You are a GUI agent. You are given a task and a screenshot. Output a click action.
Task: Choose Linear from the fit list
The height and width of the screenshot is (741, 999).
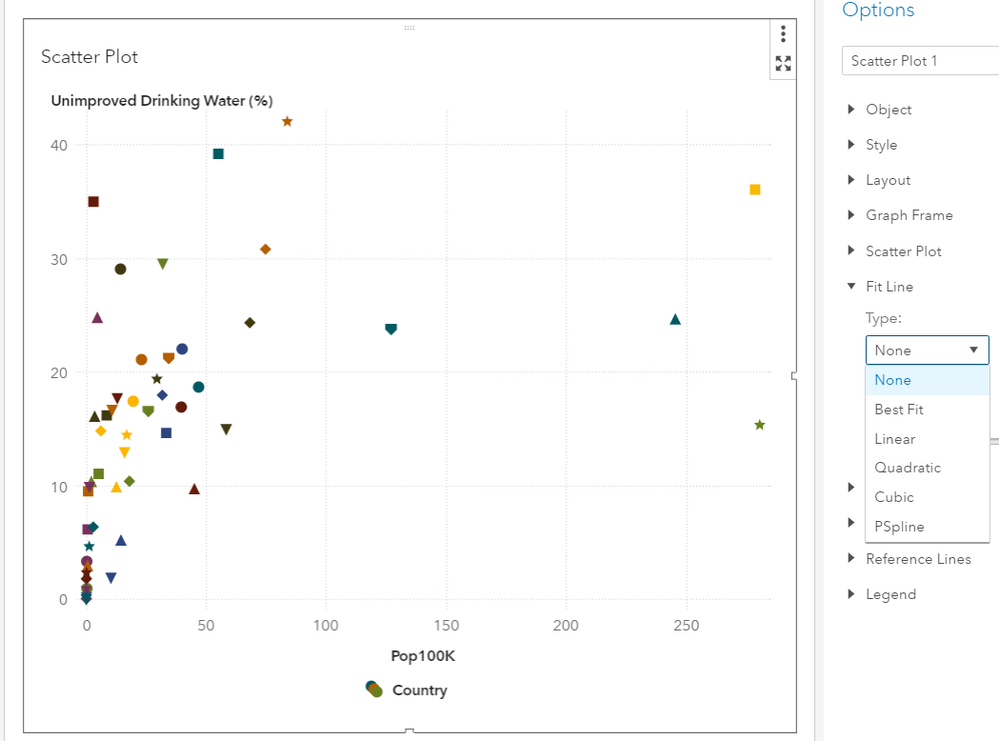tap(895, 439)
